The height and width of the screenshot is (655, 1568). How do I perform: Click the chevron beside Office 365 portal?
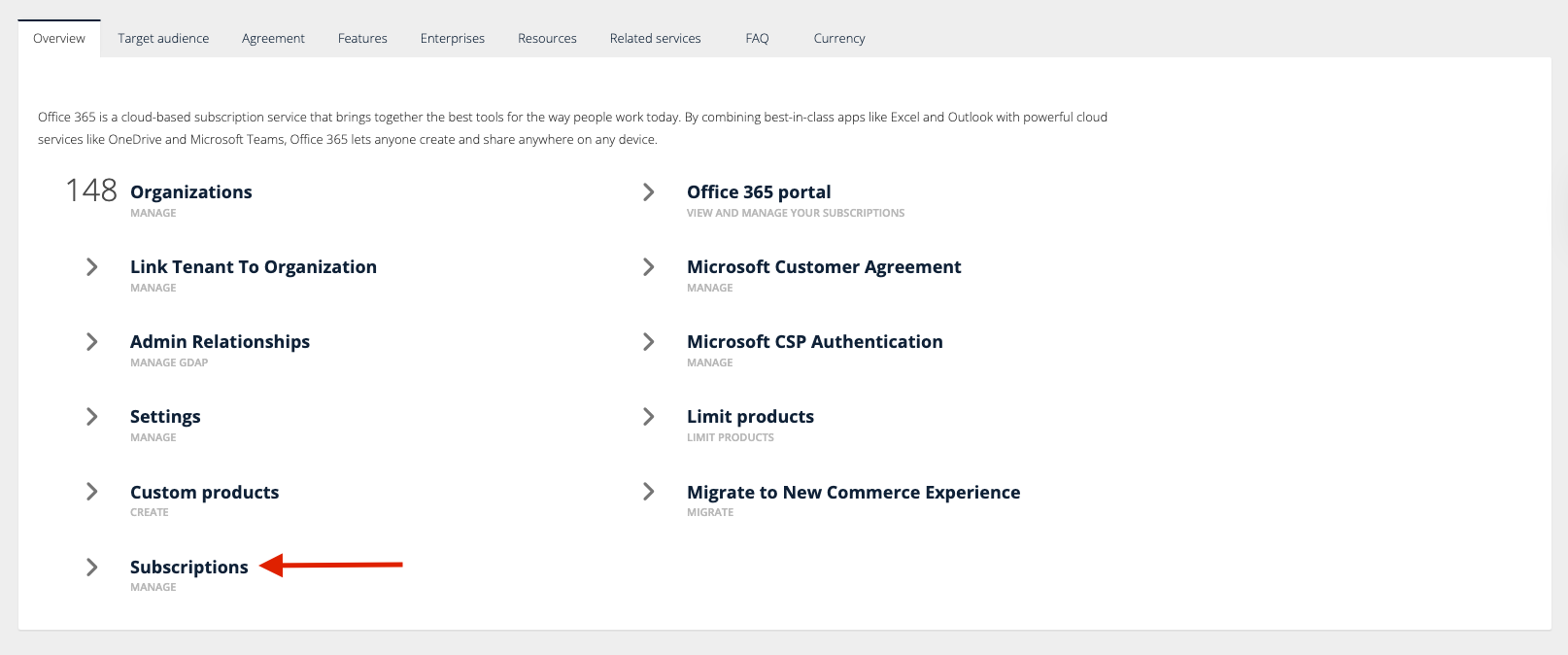click(649, 192)
